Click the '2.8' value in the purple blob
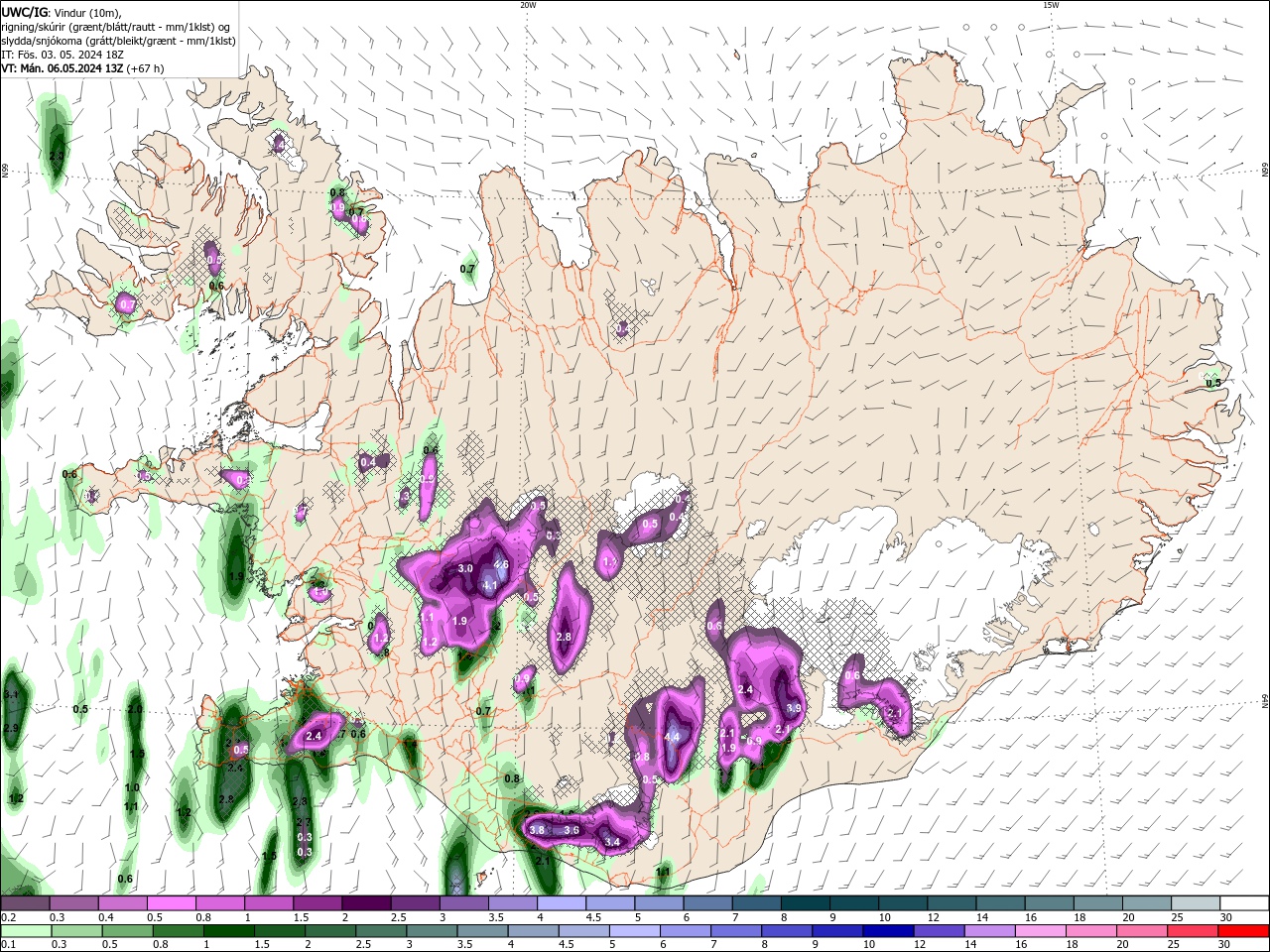This screenshot has height=952, width=1270. [x=564, y=637]
